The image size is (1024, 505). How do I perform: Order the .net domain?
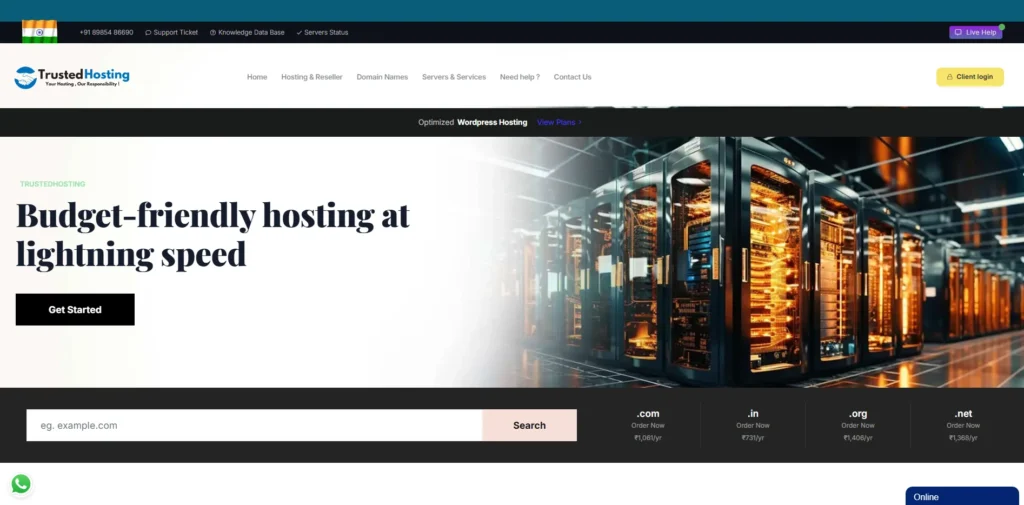point(963,425)
